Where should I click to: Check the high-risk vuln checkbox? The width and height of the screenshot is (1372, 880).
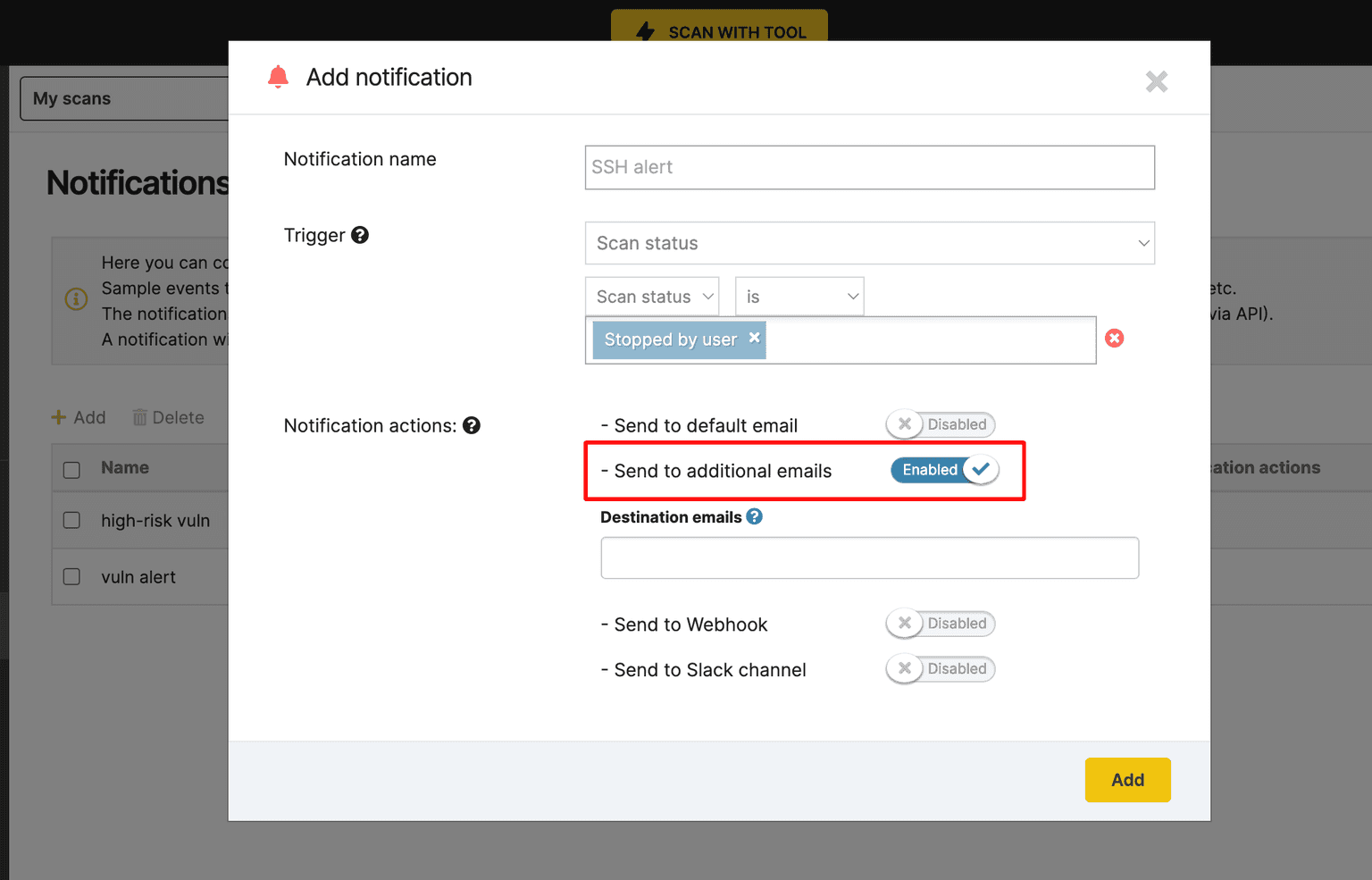tap(71, 520)
